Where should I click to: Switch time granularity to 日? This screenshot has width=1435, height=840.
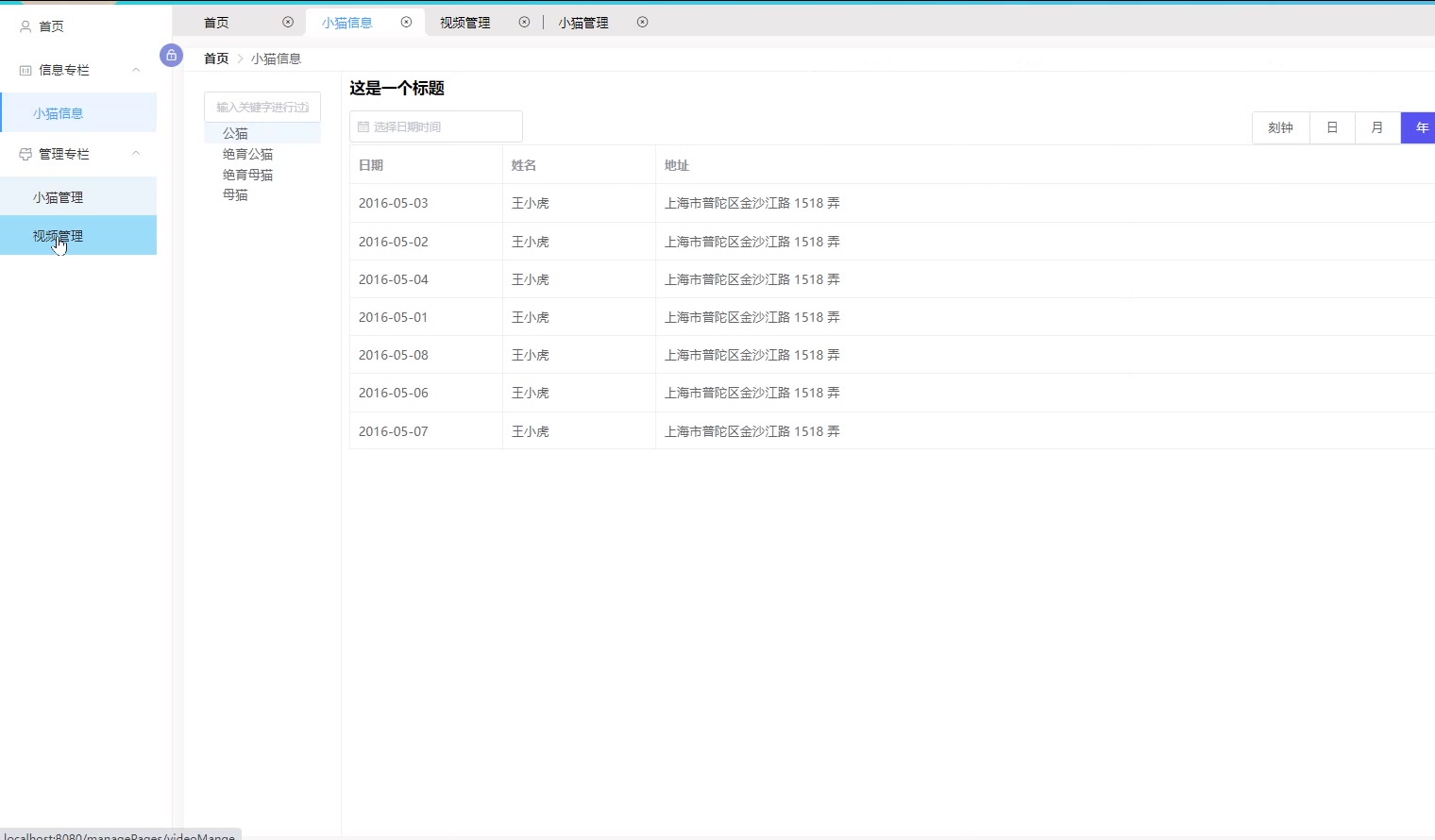click(x=1332, y=127)
